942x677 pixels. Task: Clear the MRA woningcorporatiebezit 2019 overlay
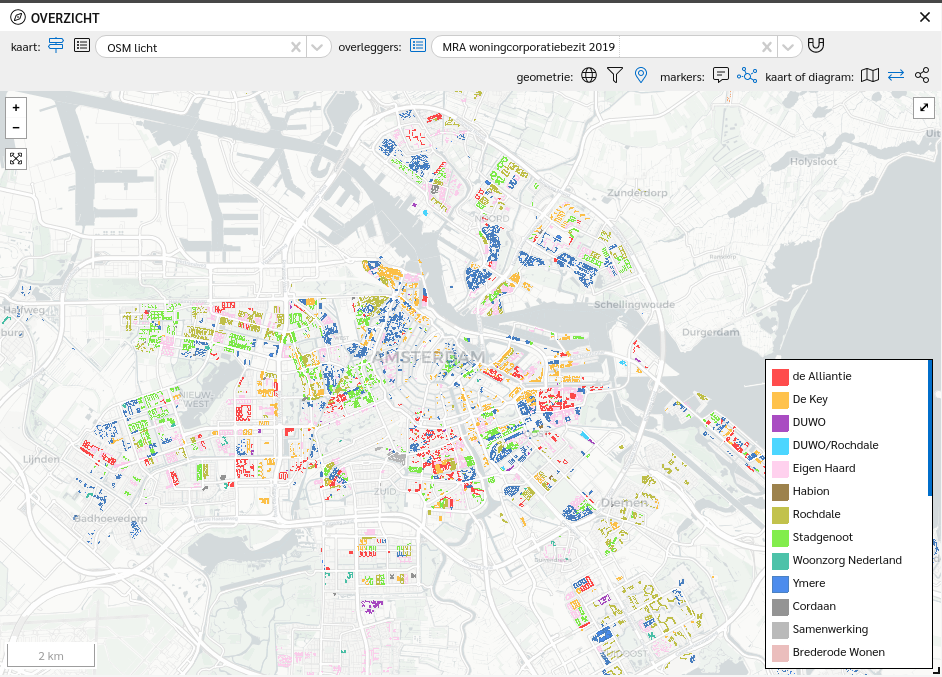click(766, 47)
